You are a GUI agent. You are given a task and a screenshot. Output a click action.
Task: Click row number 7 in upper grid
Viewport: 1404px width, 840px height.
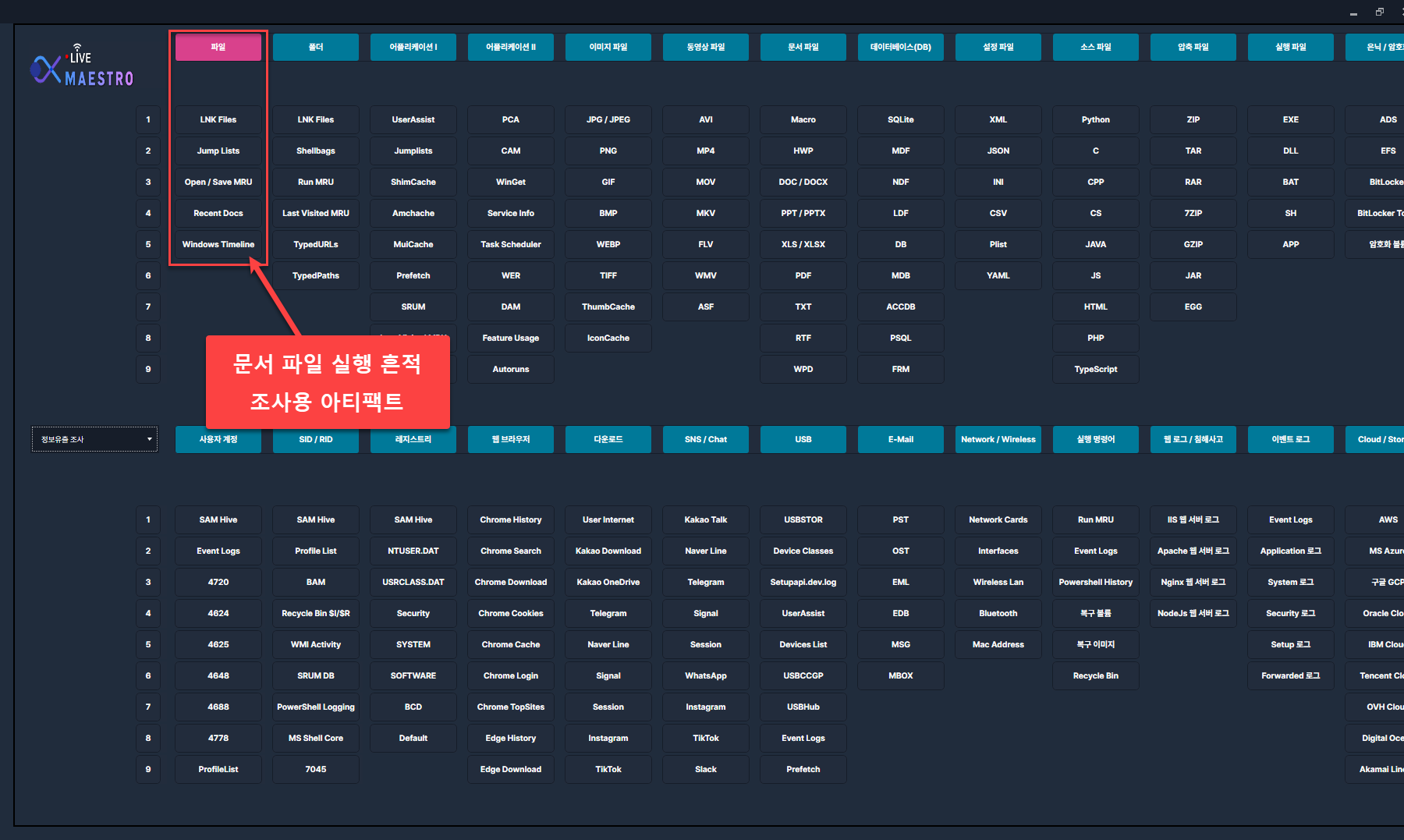pyautogui.click(x=148, y=307)
